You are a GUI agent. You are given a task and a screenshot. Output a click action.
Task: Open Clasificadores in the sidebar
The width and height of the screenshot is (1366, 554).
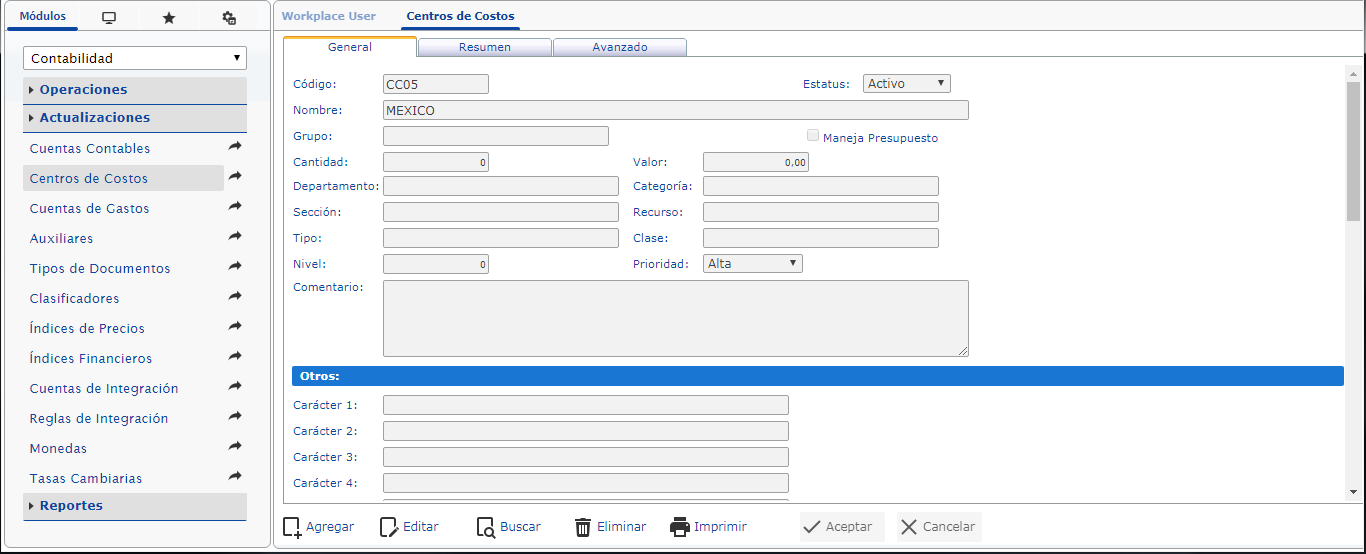click(75, 299)
